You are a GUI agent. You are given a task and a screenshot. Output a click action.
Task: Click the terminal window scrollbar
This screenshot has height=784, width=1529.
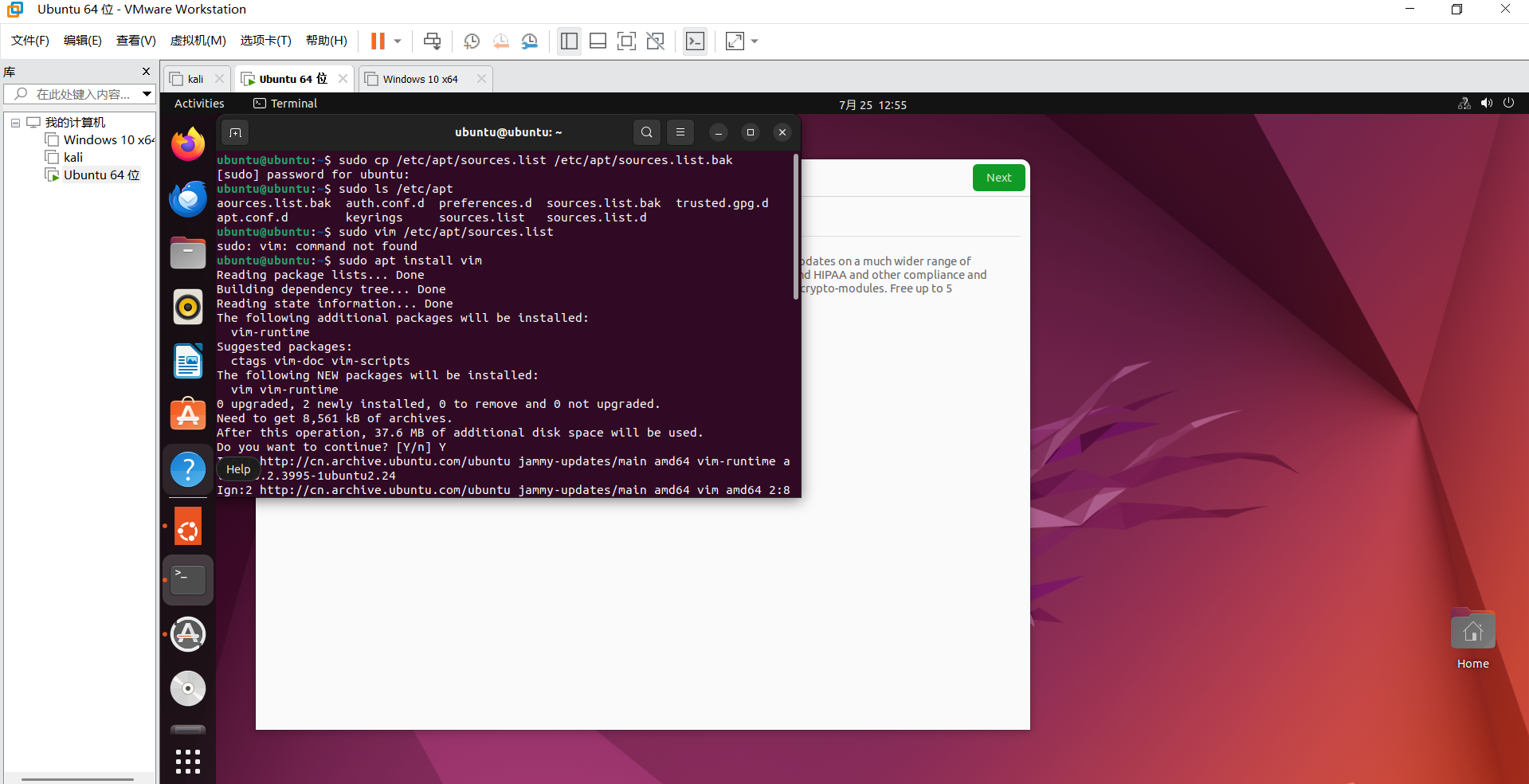pyautogui.click(x=796, y=226)
